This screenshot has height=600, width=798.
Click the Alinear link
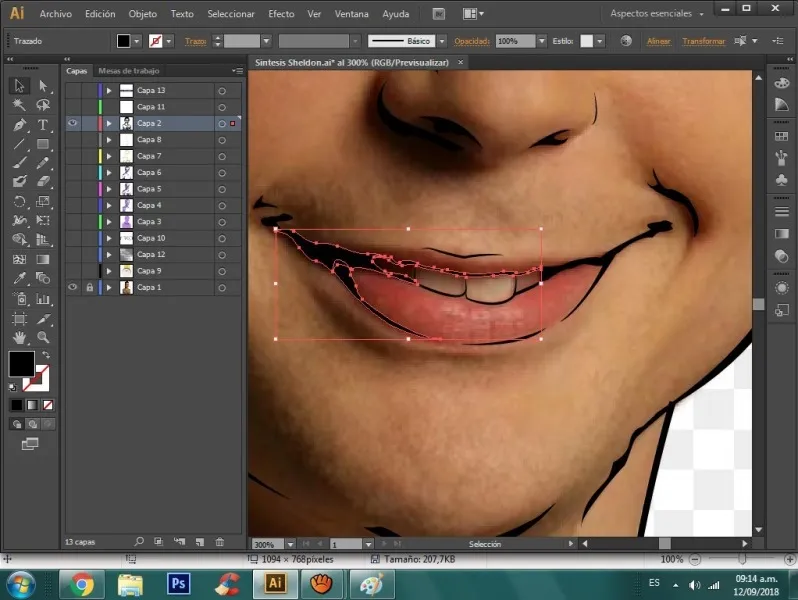pyautogui.click(x=659, y=41)
